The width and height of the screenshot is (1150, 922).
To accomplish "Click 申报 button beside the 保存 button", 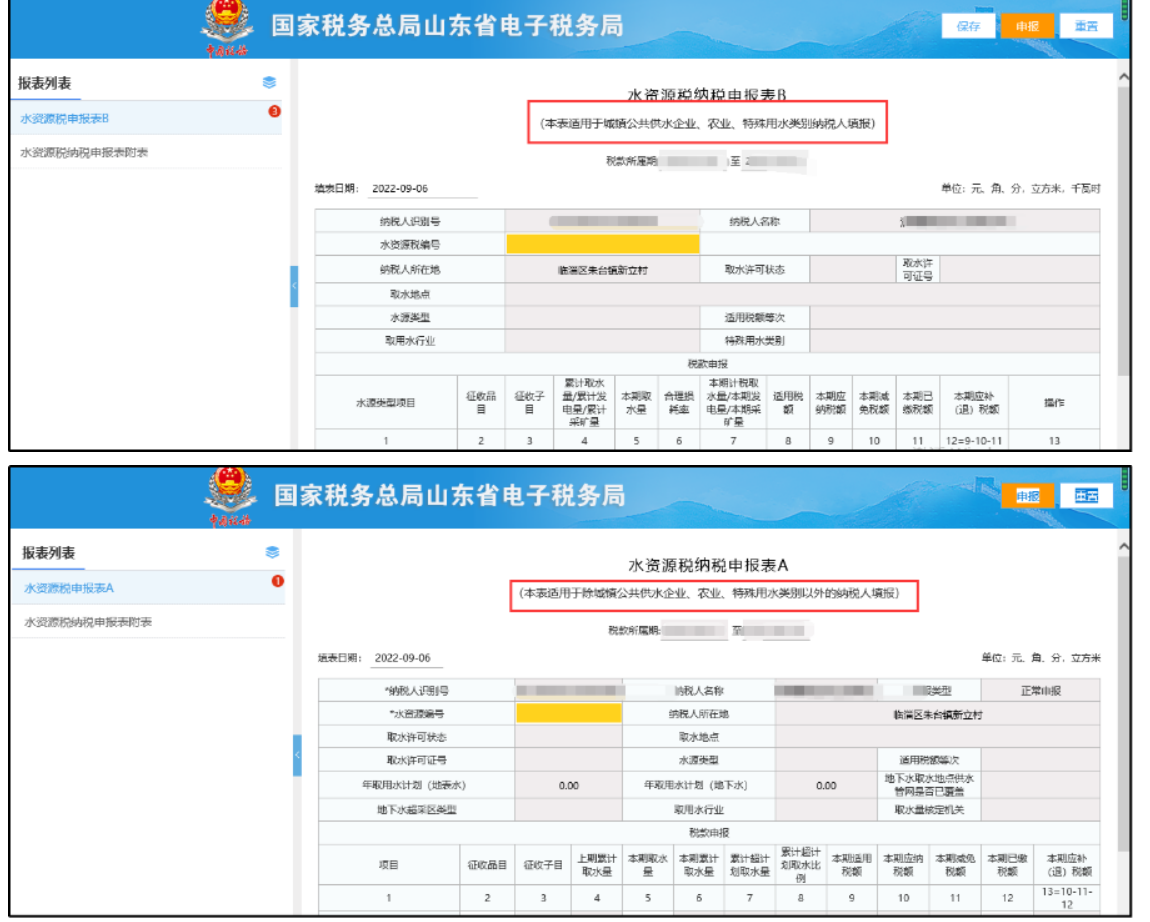I will 1027,27.
